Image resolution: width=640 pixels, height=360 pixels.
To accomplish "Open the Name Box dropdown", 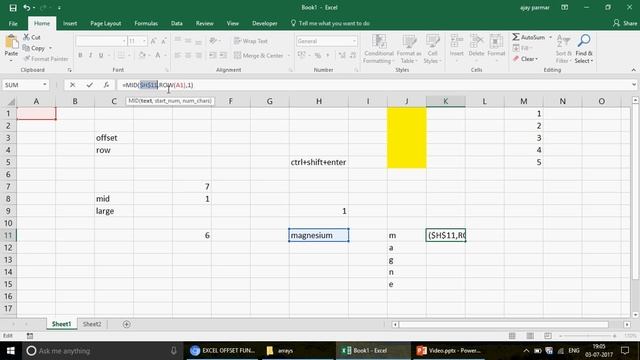I will (x=44, y=85).
